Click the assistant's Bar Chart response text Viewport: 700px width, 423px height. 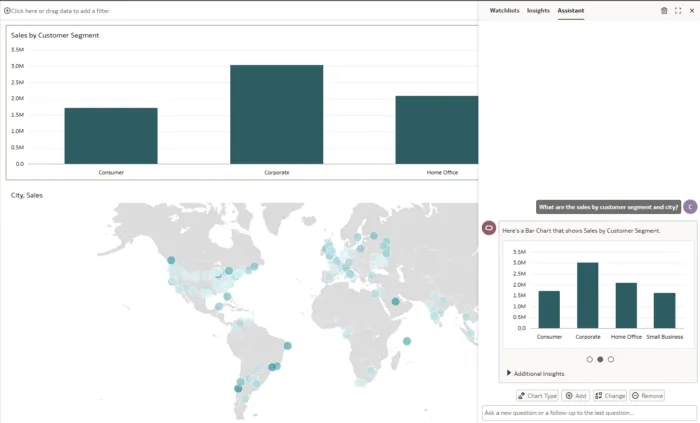coord(581,231)
